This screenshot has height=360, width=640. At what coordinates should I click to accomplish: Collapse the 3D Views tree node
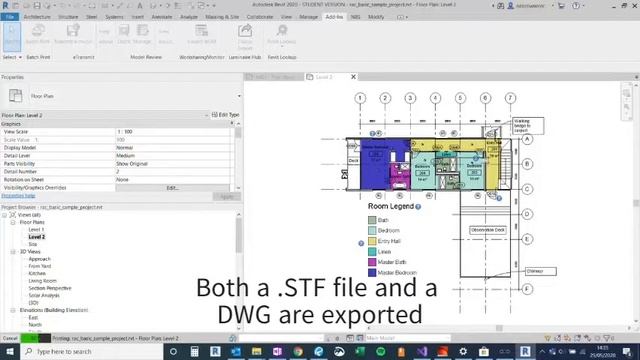[13, 251]
